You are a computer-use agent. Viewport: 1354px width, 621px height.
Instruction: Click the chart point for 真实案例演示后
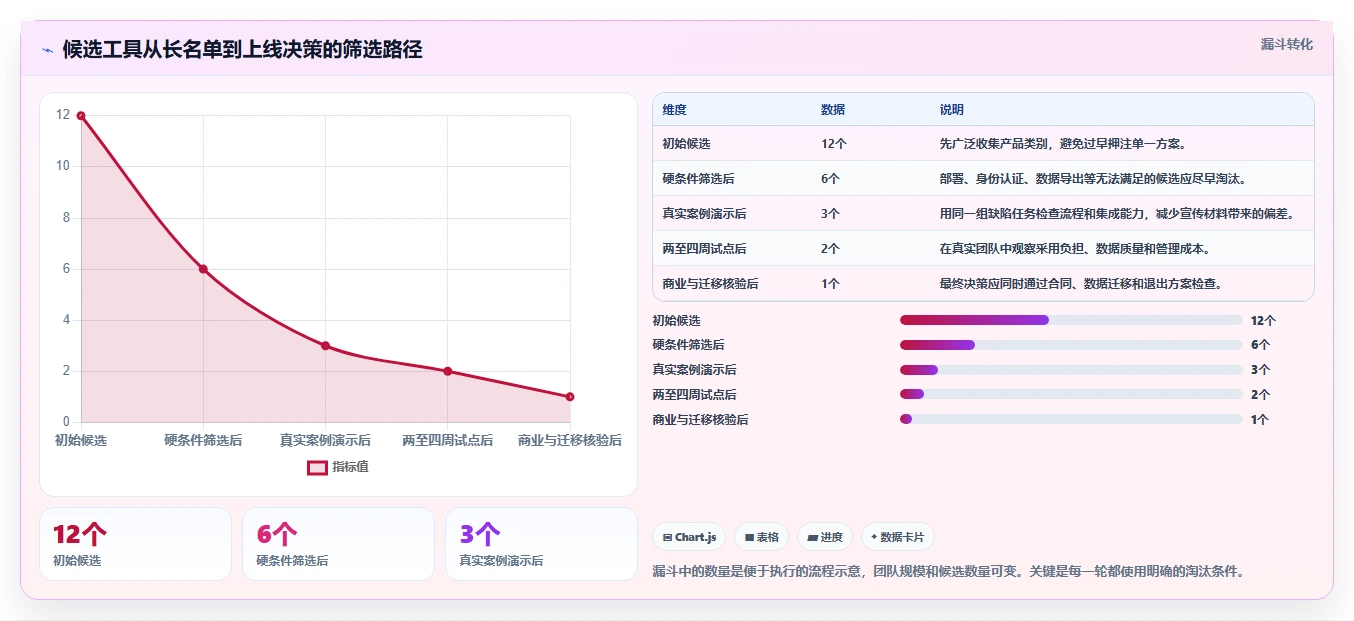(x=325, y=346)
